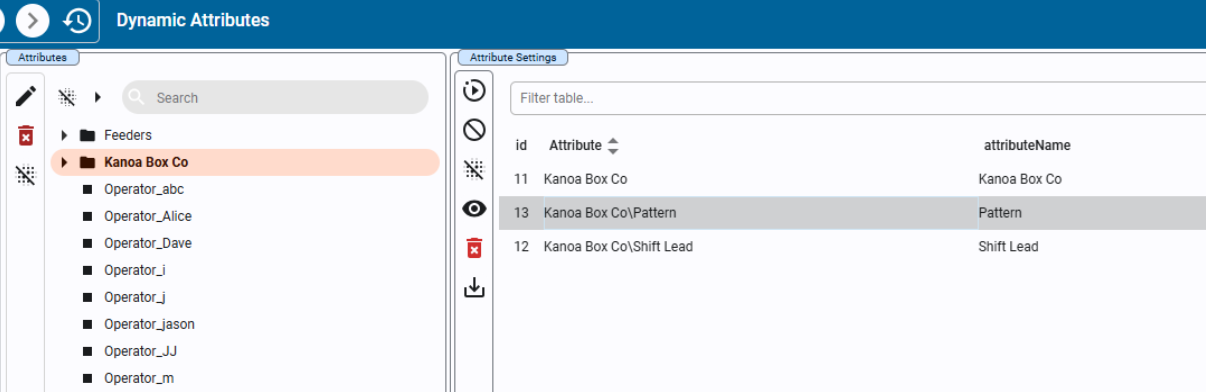This screenshot has height=392, width=1206.
Task: Click the Attribute Settings panel tab label
Action: pyautogui.click(x=513, y=58)
